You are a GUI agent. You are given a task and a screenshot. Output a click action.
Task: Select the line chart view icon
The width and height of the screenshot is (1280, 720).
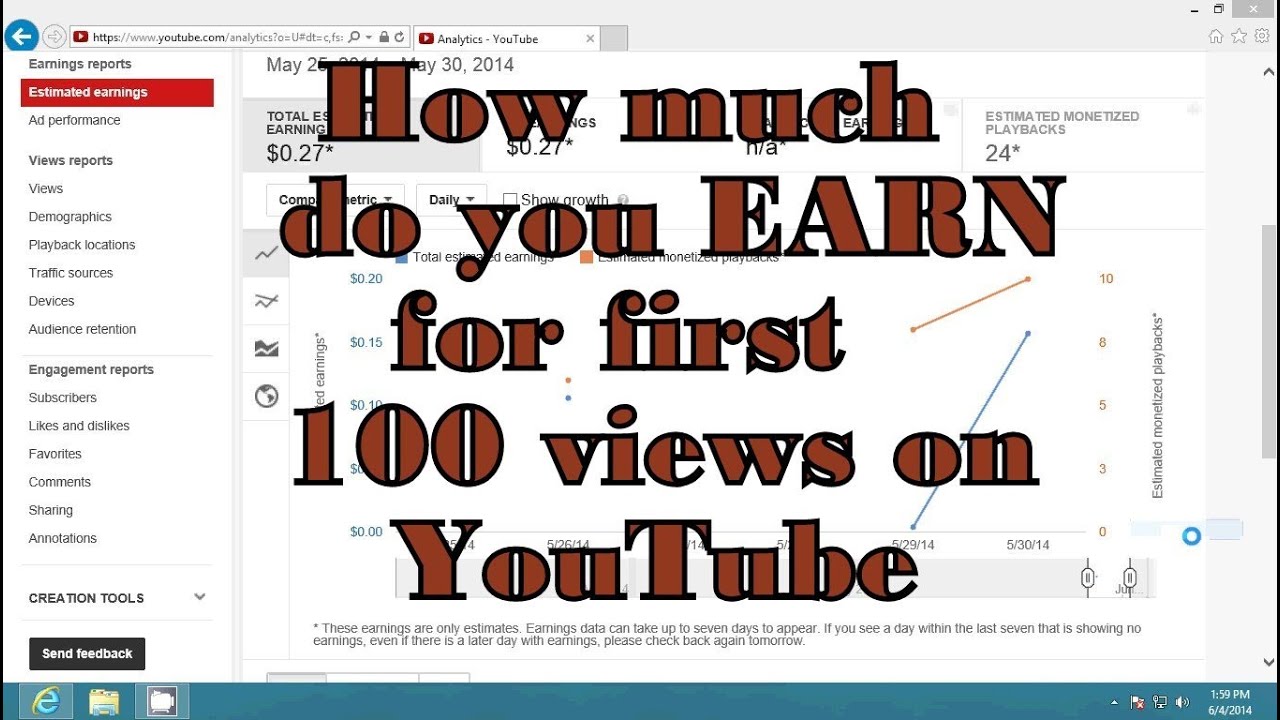pyautogui.click(x=266, y=254)
